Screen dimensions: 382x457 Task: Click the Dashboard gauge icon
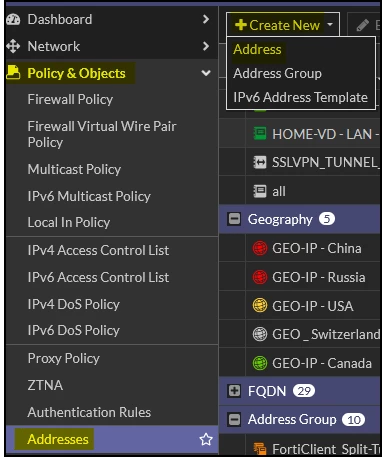(13, 19)
